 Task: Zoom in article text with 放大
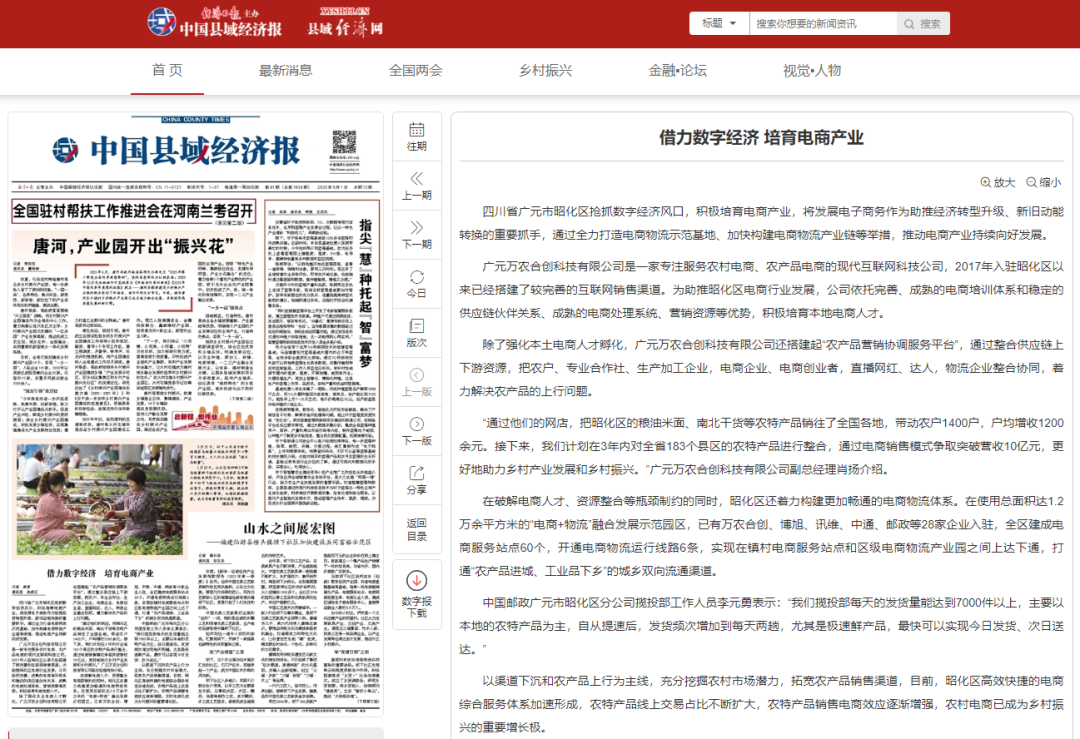(x=997, y=183)
